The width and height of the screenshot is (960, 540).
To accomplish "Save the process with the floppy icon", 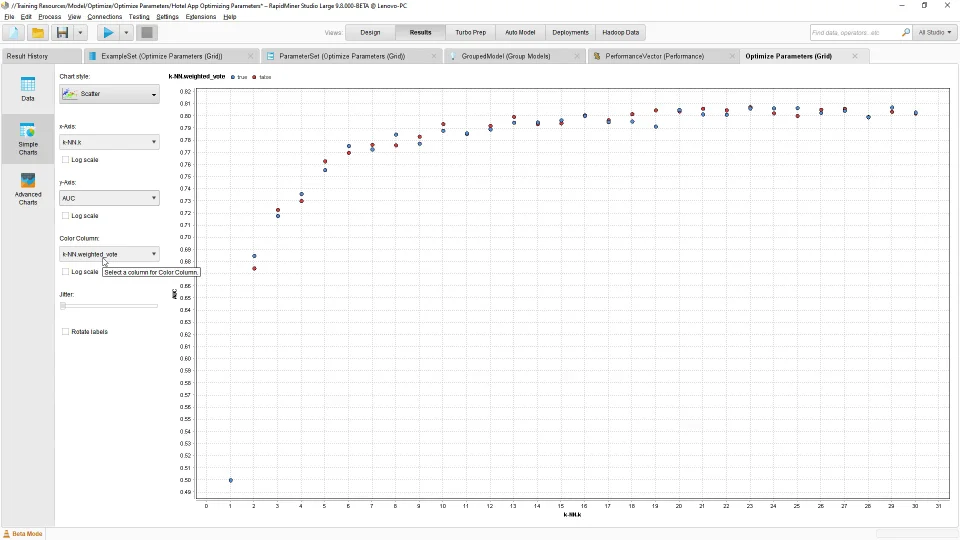I will (62, 32).
